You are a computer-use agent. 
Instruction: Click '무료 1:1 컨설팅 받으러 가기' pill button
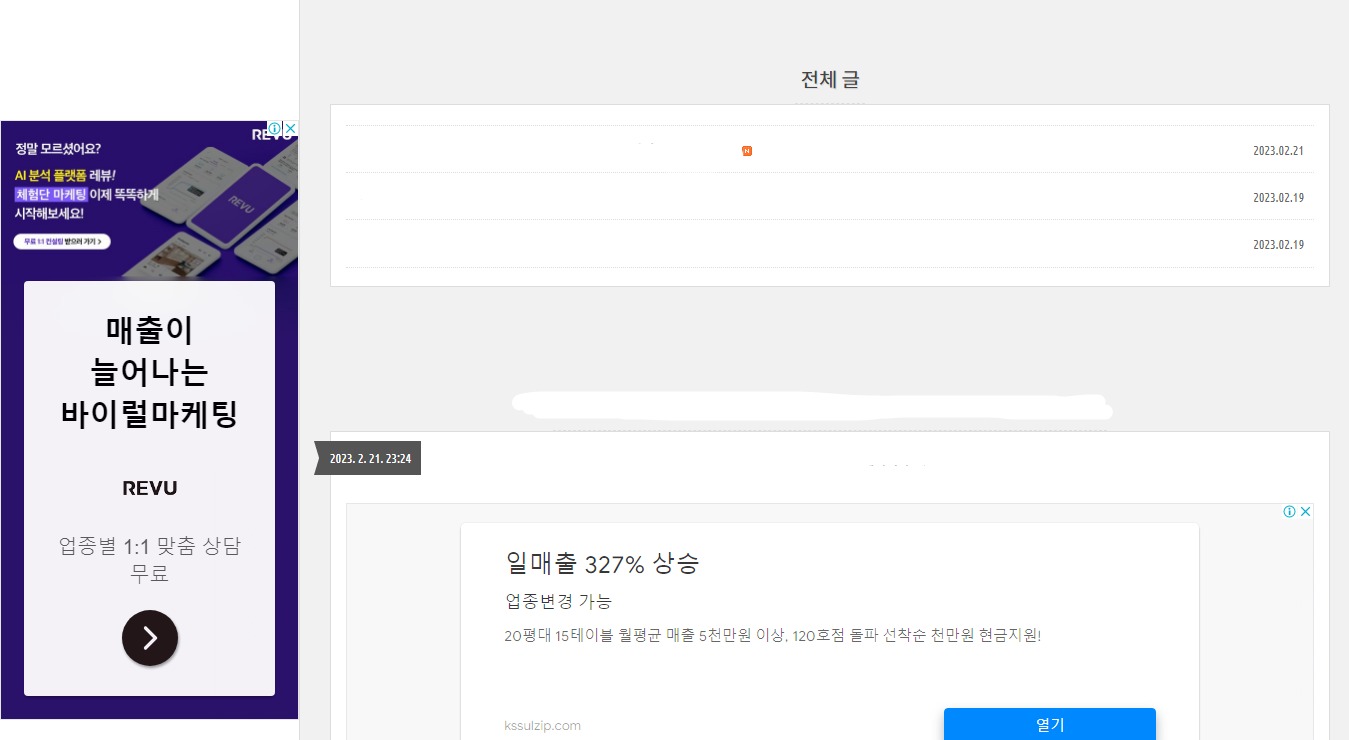coord(62,242)
